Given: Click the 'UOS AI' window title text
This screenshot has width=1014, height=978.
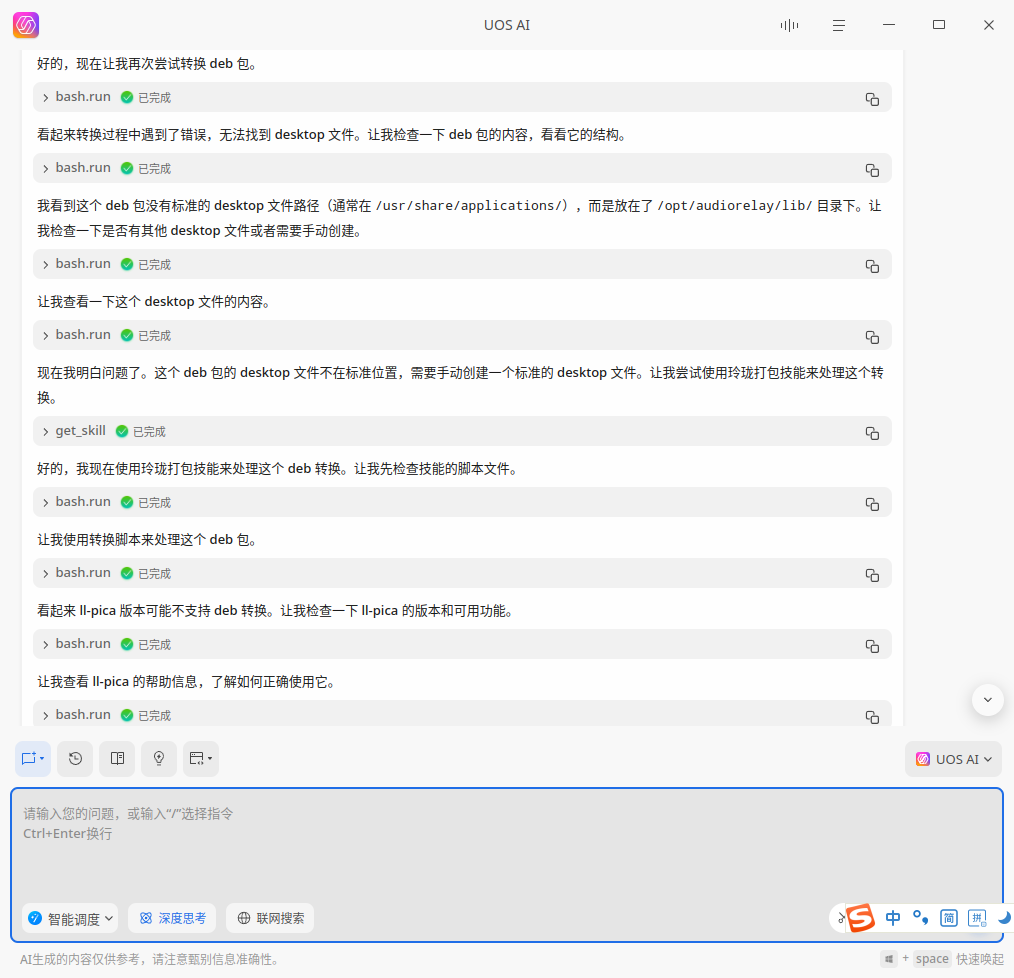Looking at the screenshot, I should pos(507,25).
